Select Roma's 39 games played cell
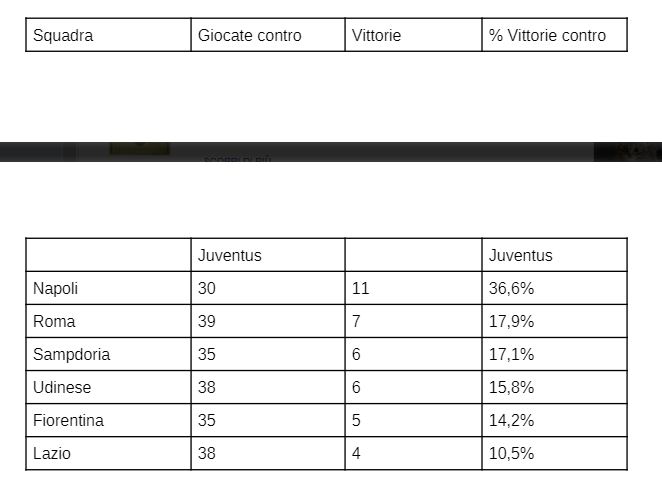 207,321
